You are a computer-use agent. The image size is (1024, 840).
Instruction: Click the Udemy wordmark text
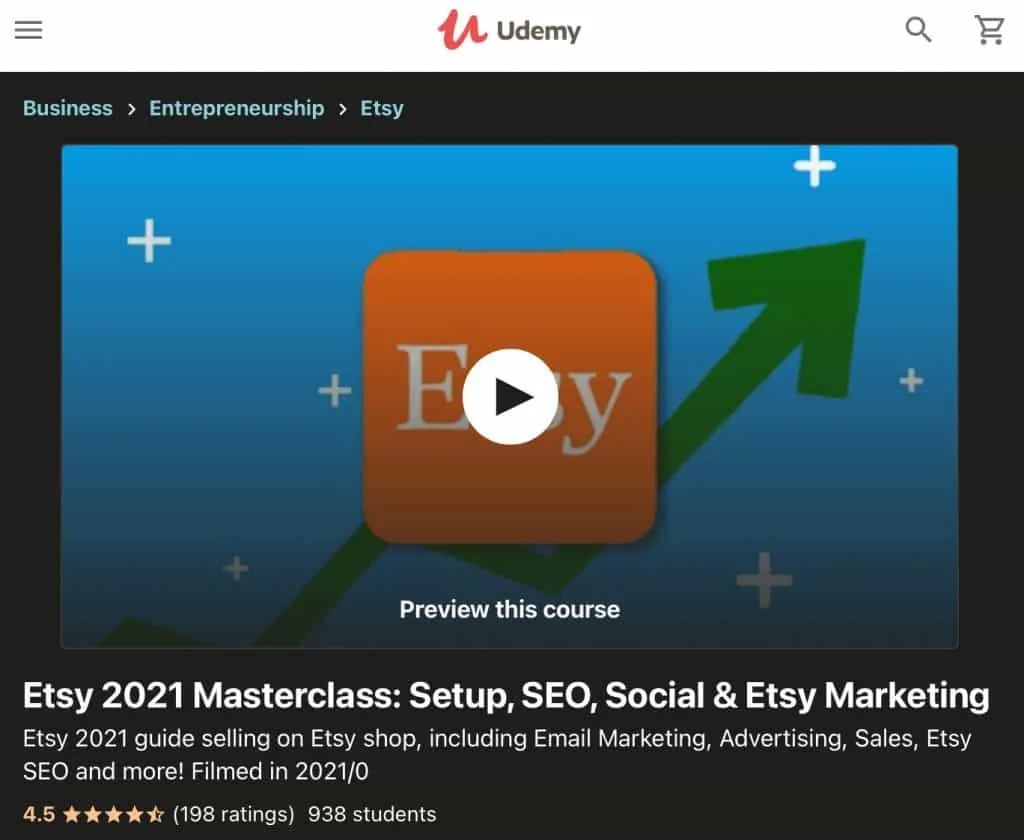tap(539, 31)
